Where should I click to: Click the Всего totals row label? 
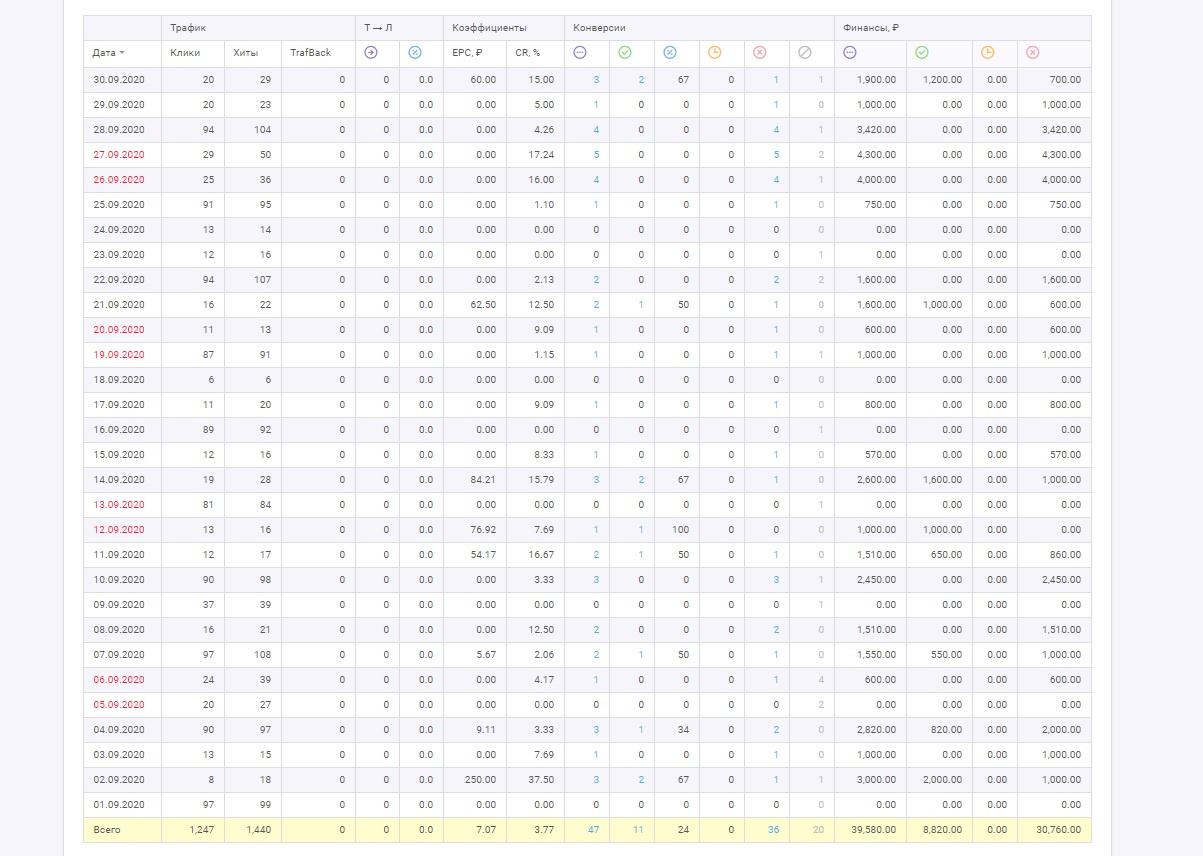[106, 829]
